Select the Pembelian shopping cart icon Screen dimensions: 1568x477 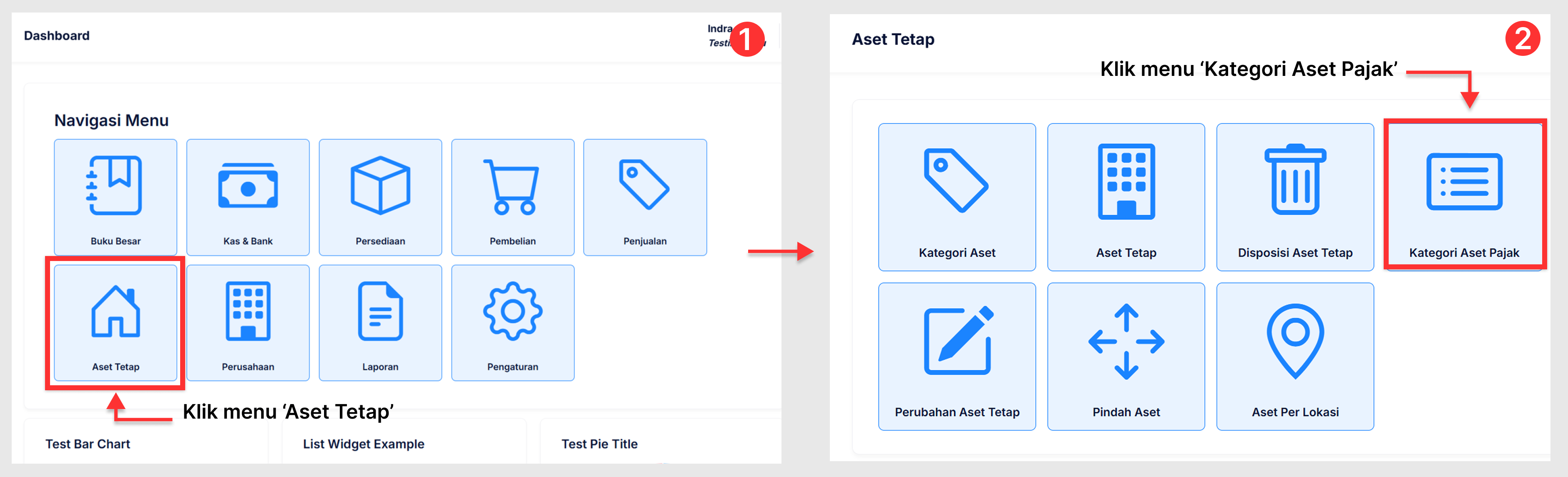[512, 186]
